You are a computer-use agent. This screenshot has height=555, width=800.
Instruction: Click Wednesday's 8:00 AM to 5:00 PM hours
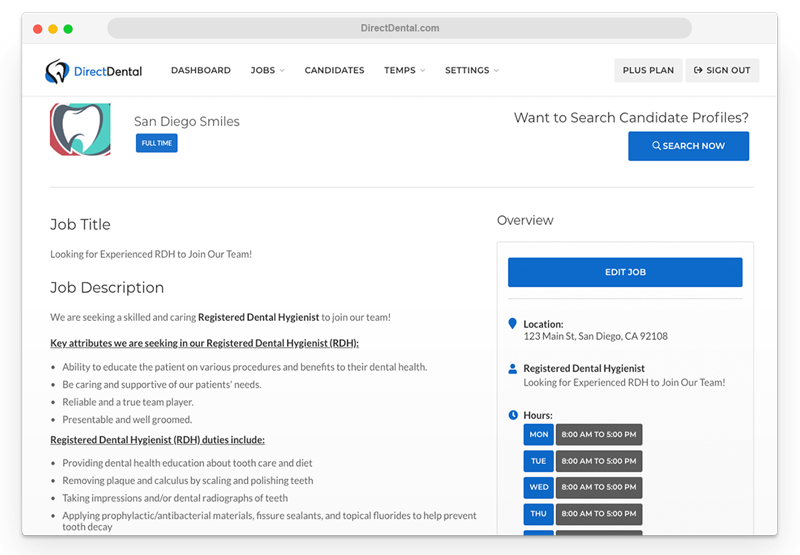point(599,487)
